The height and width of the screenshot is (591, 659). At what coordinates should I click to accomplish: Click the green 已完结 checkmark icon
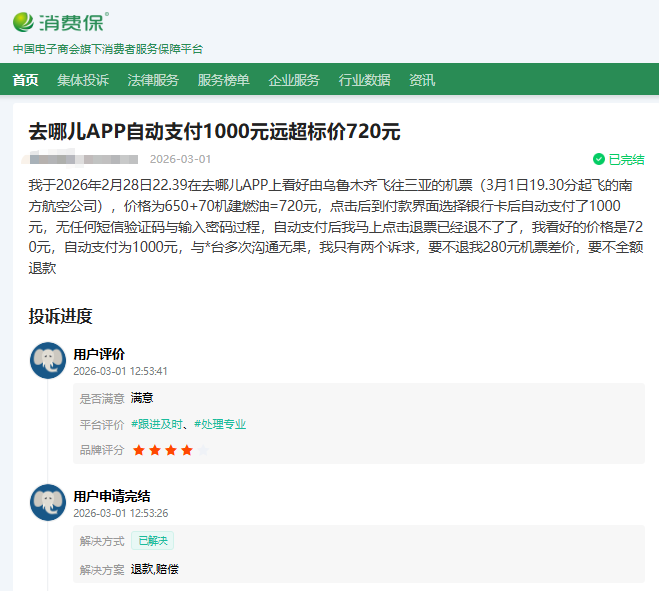tap(599, 159)
